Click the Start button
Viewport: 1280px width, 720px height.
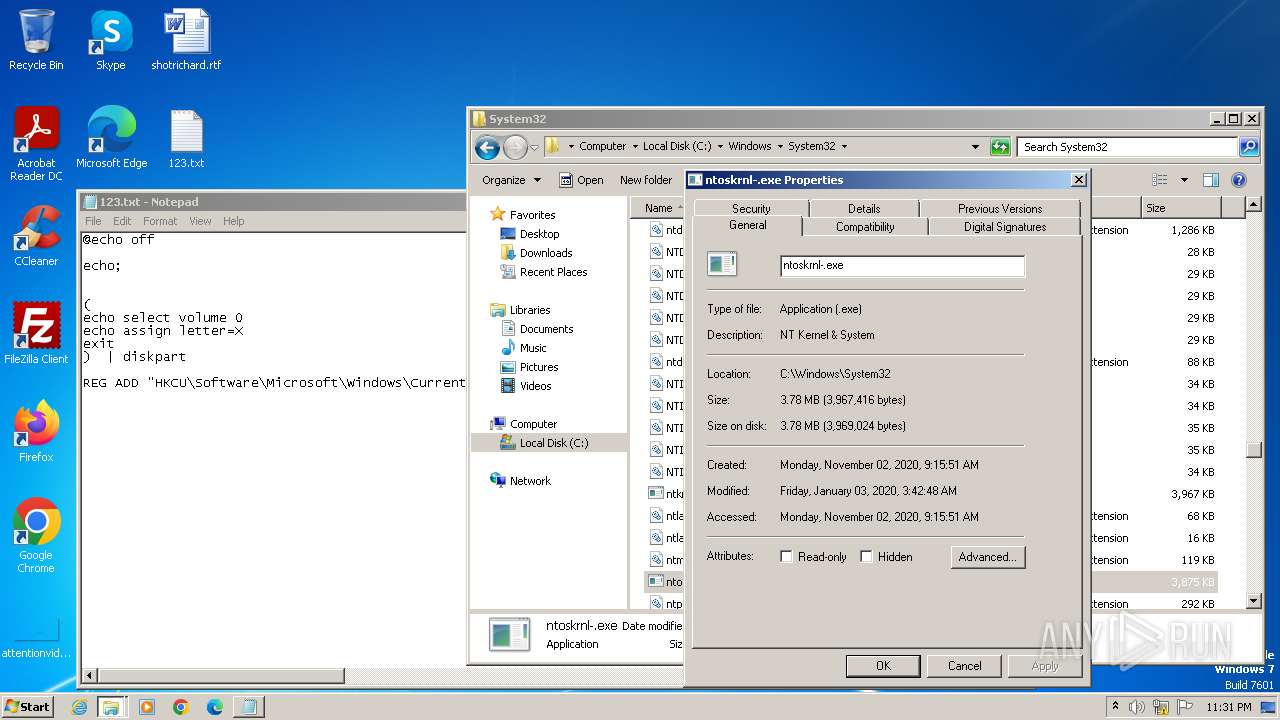coord(27,706)
